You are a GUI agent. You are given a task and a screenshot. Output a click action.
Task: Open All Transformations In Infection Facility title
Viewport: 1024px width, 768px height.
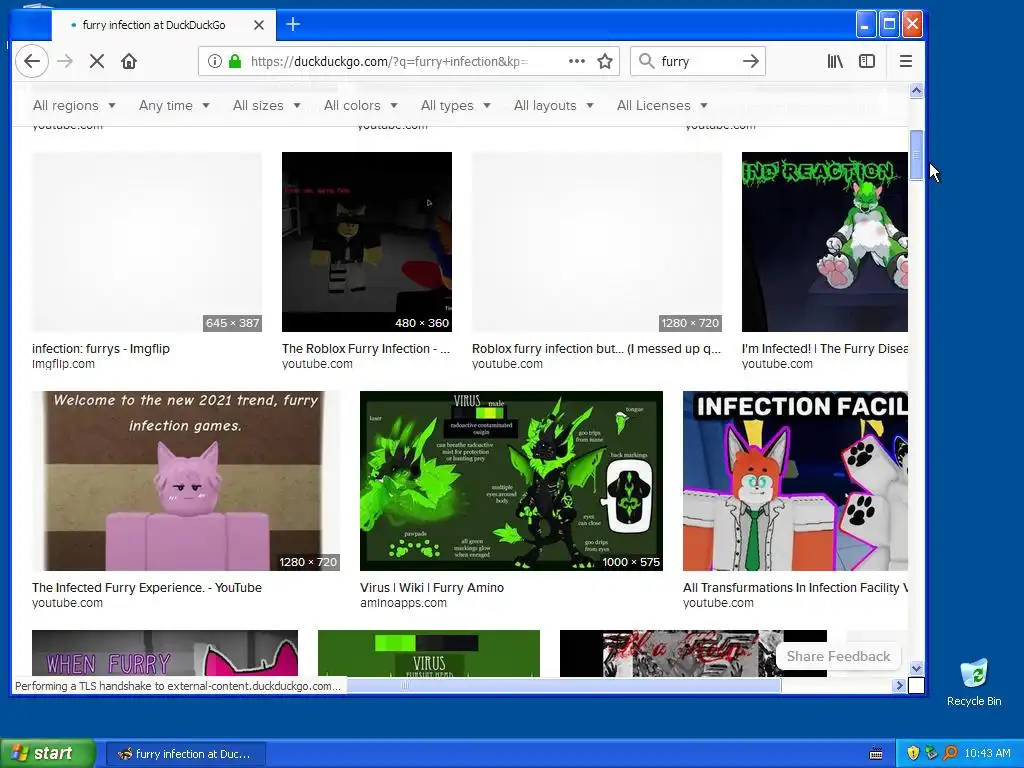click(x=795, y=588)
